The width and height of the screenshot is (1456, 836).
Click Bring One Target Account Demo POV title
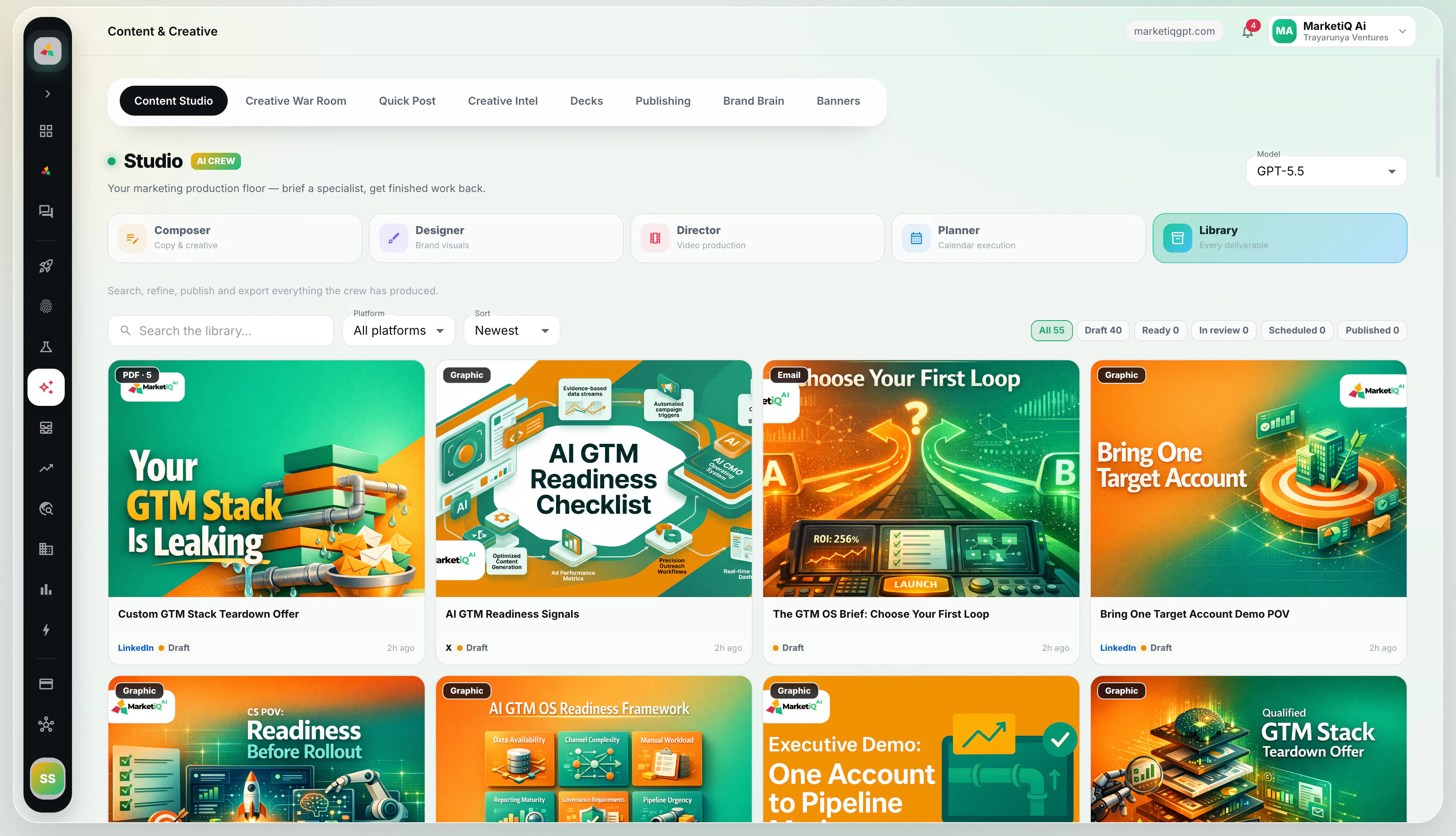[x=1195, y=614]
